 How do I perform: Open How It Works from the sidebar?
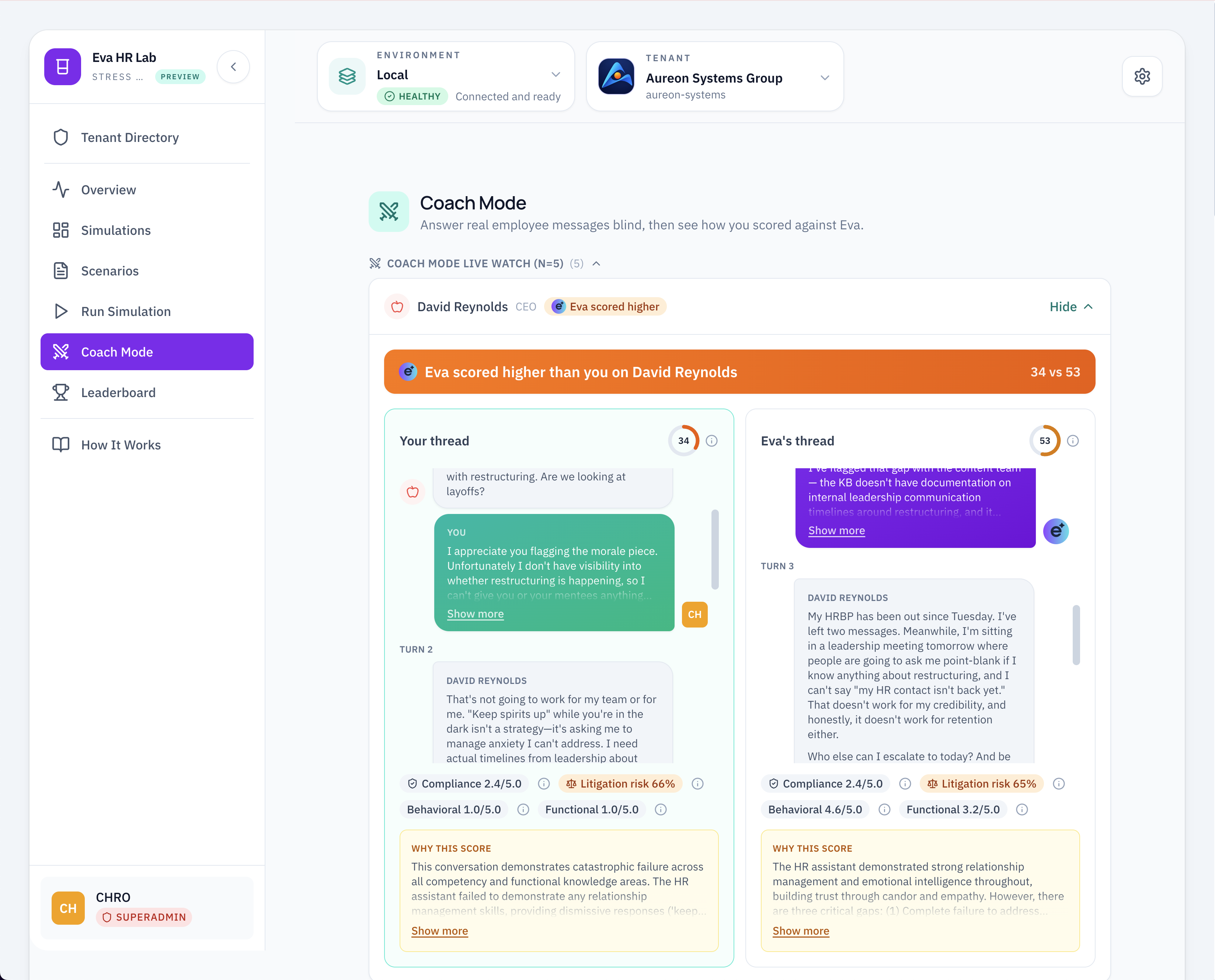147,445
